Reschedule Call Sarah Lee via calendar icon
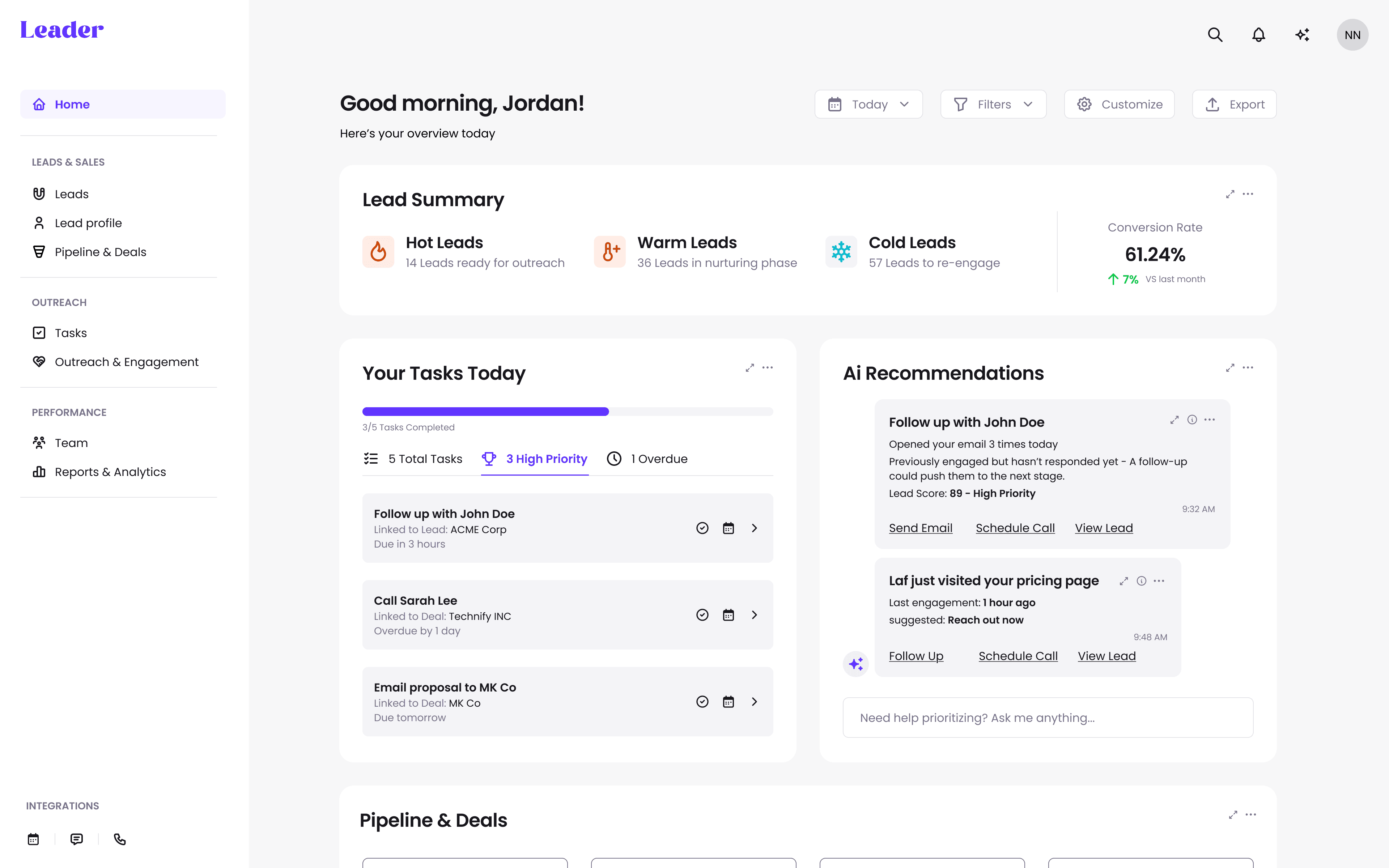The width and height of the screenshot is (1389, 868). tap(729, 615)
